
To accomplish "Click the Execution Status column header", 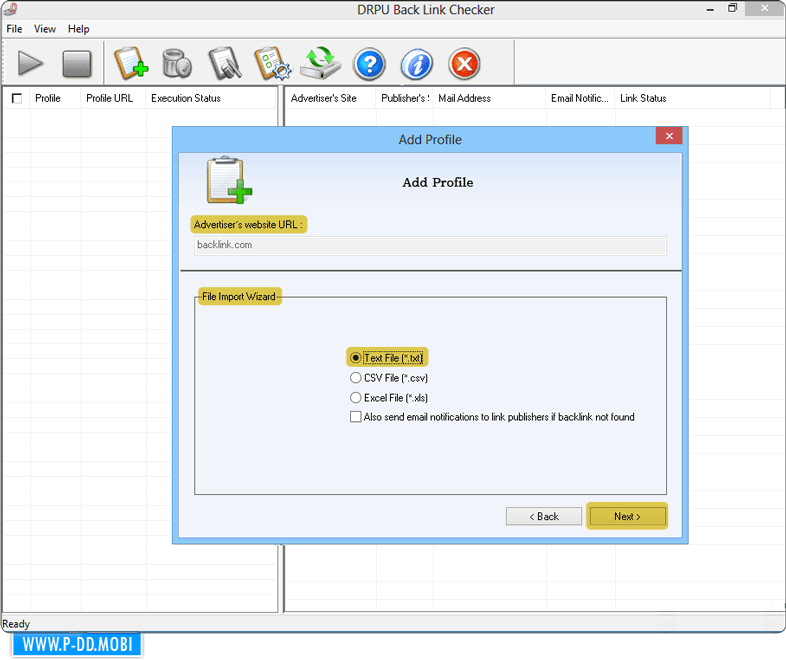I will pos(211,98).
